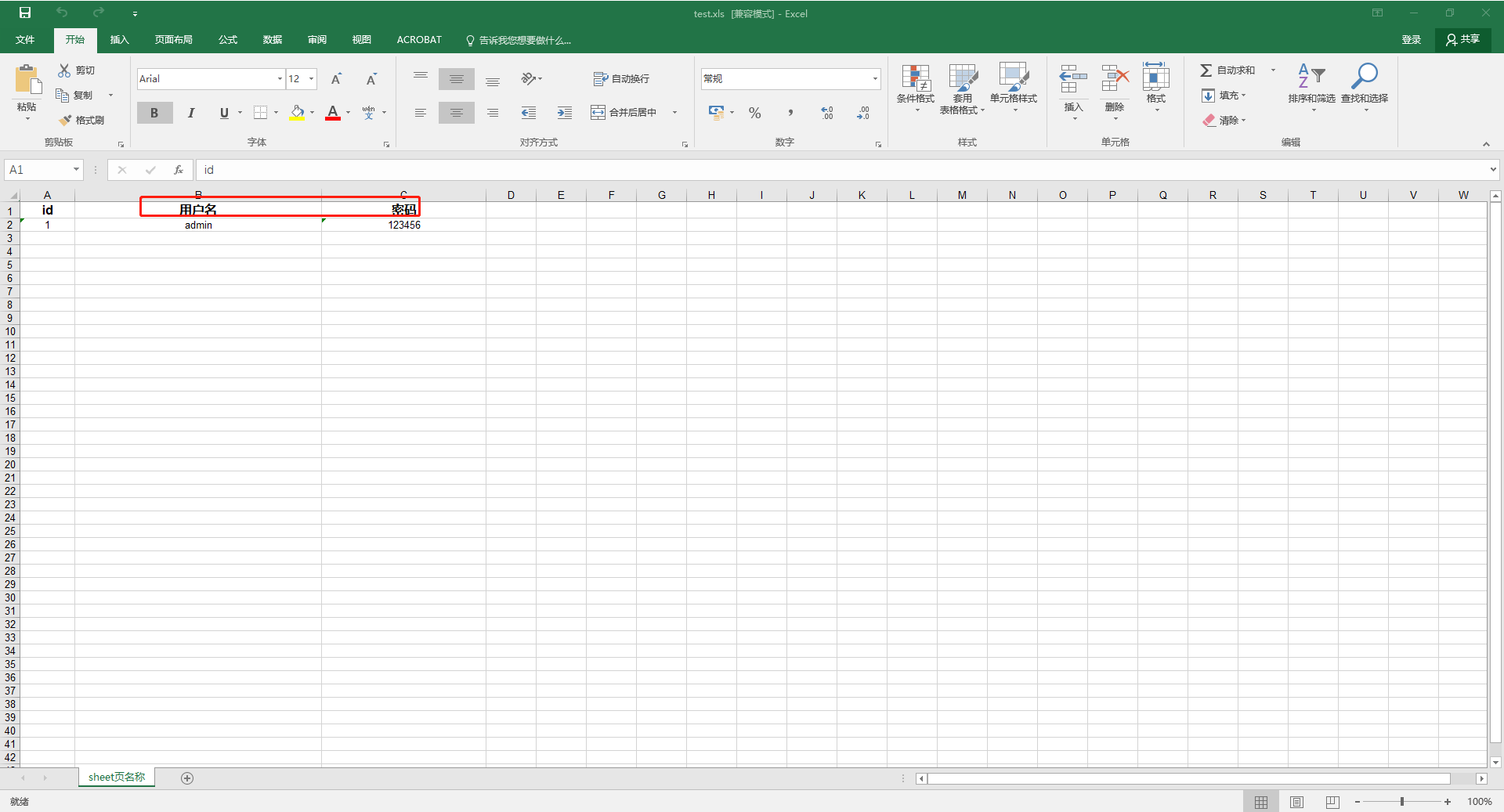Switch to the 插入 ribbon tab
Image resolution: width=1504 pixels, height=812 pixels.
pyautogui.click(x=119, y=40)
